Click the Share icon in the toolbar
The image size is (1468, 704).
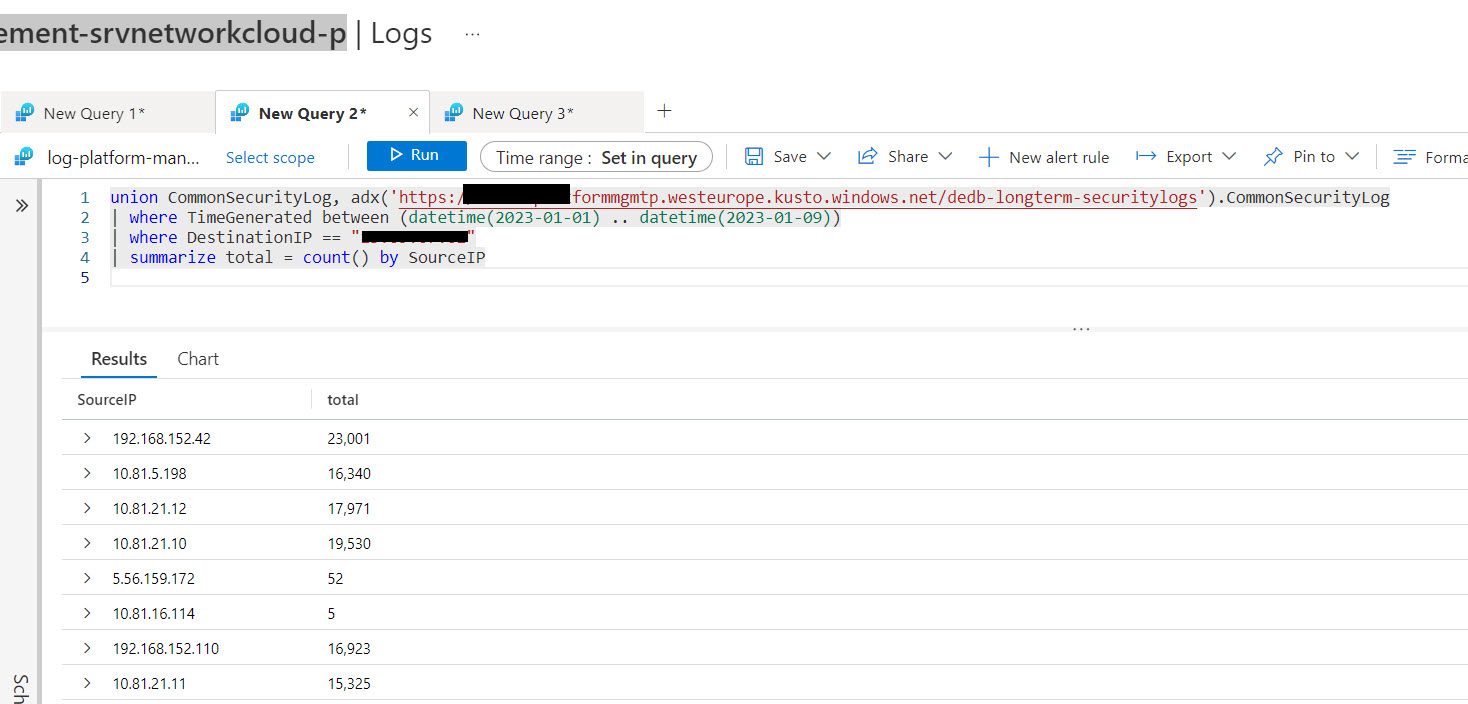(x=870, y=156)
